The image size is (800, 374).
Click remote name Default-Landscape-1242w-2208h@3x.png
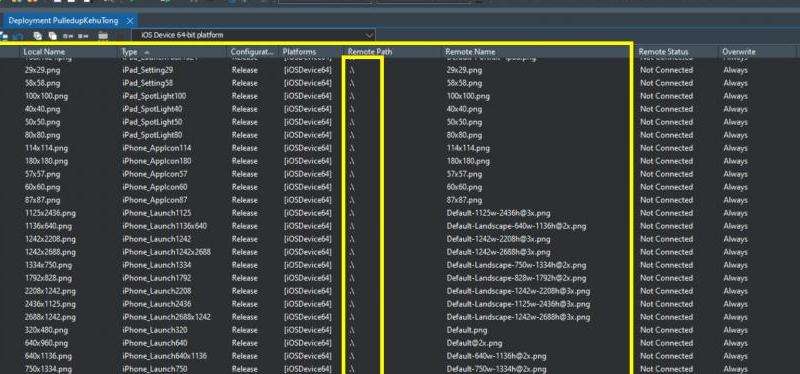click(x=518, y=291)
